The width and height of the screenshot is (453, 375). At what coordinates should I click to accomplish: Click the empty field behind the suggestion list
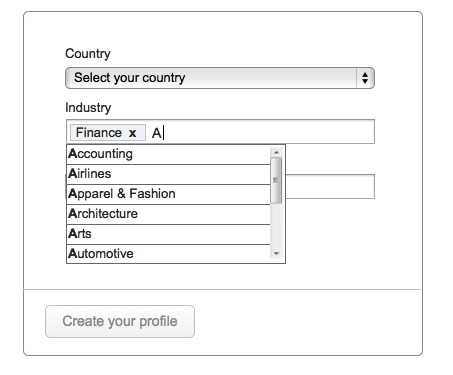tap(330, 186)
